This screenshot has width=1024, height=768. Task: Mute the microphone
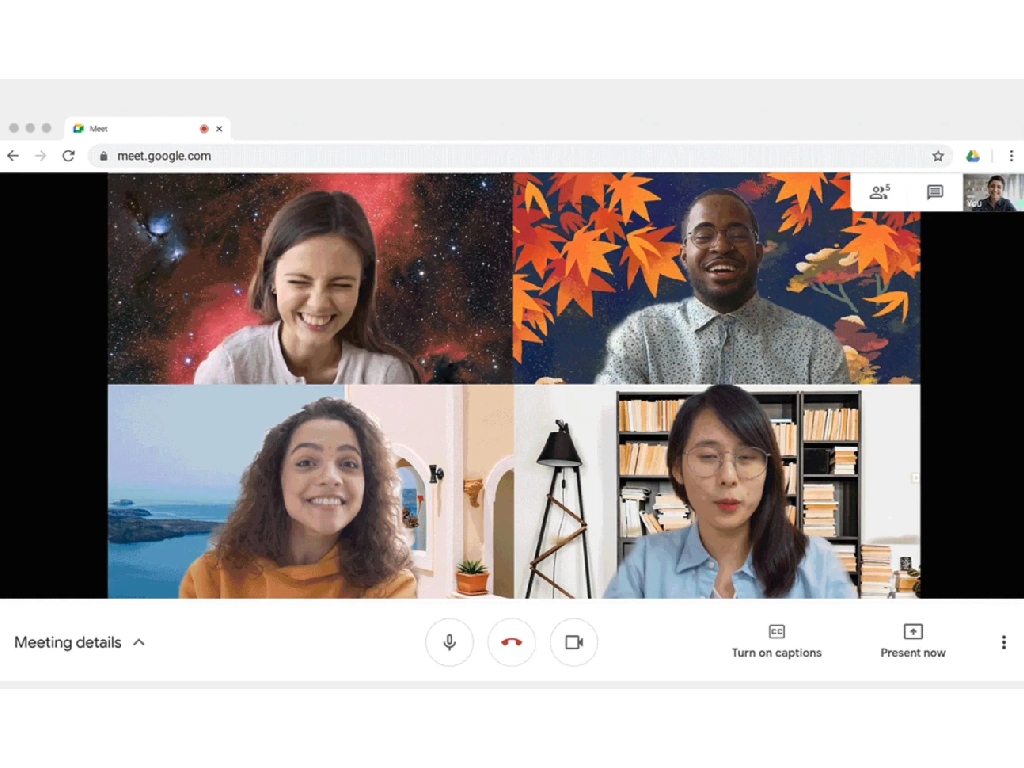pos(449,642)
